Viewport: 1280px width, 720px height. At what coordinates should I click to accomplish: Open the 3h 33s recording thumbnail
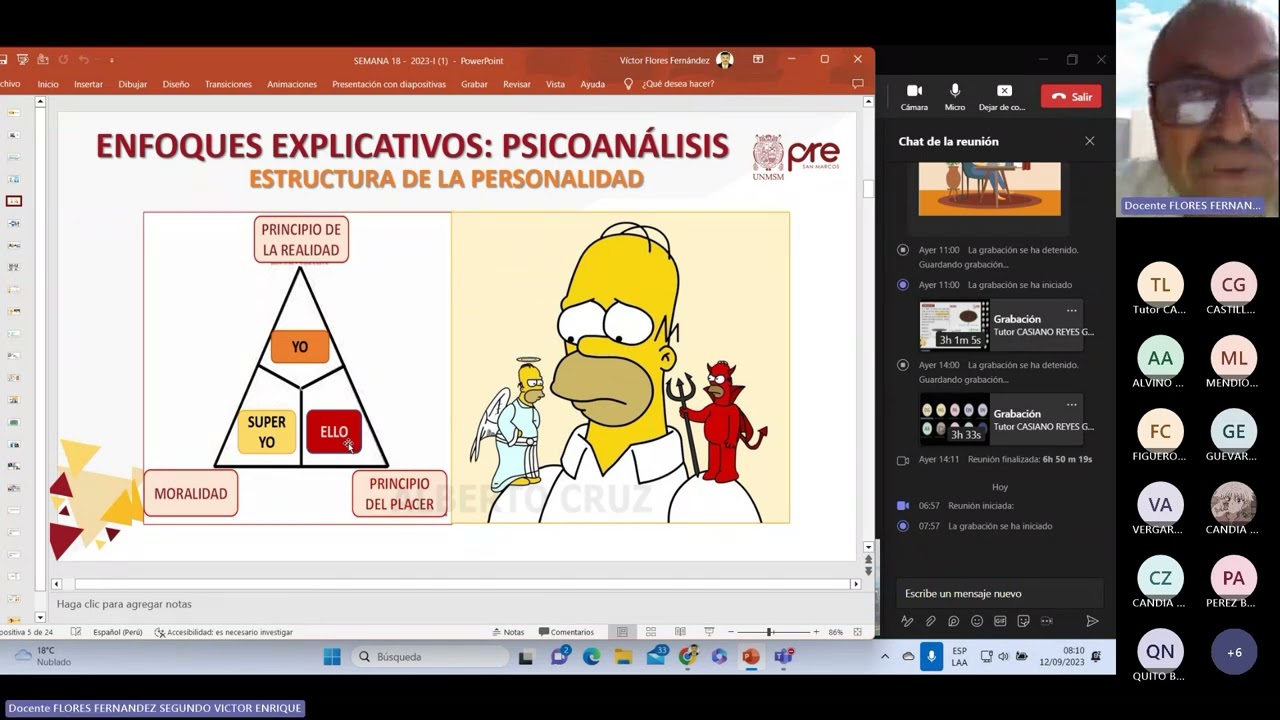click(953, 420)
